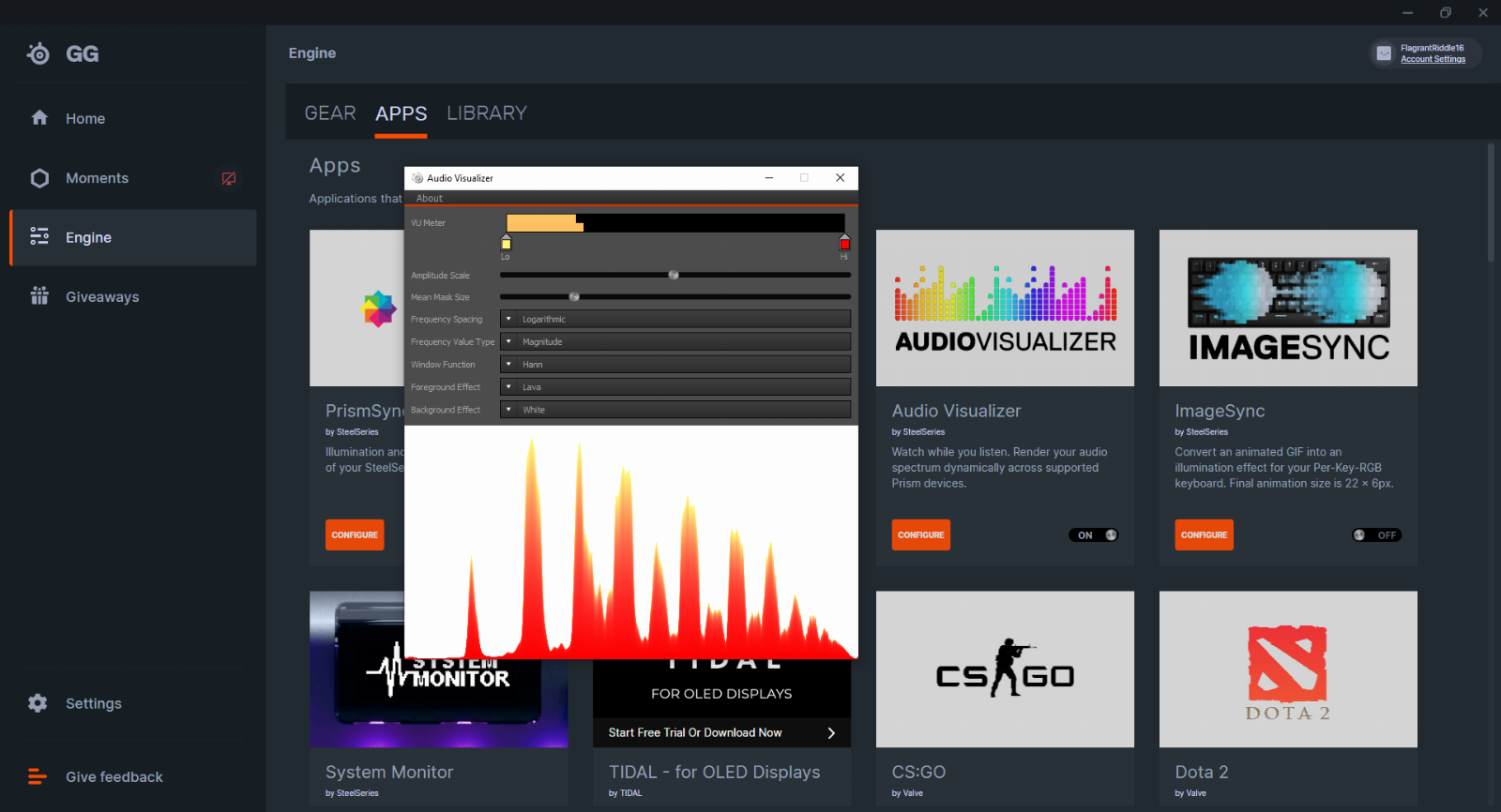Select the Engine sliders icon in sidebar

(39, 236)
